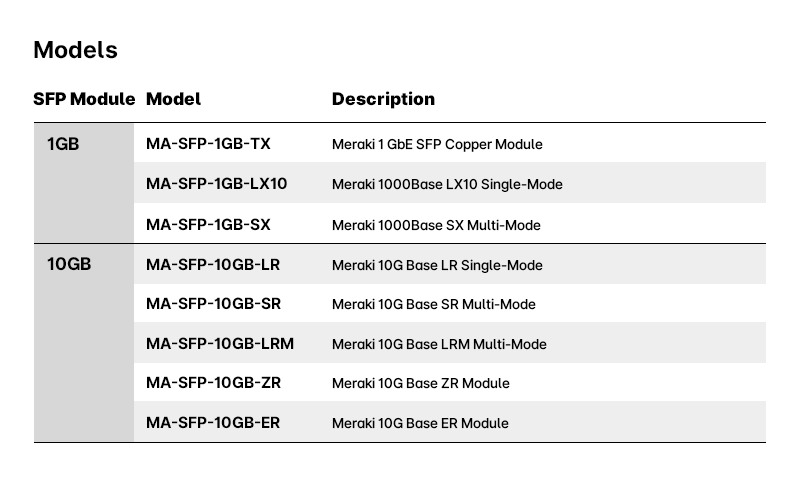Click the Models heading
Screen dimensions: 800x478
[75, 50]
